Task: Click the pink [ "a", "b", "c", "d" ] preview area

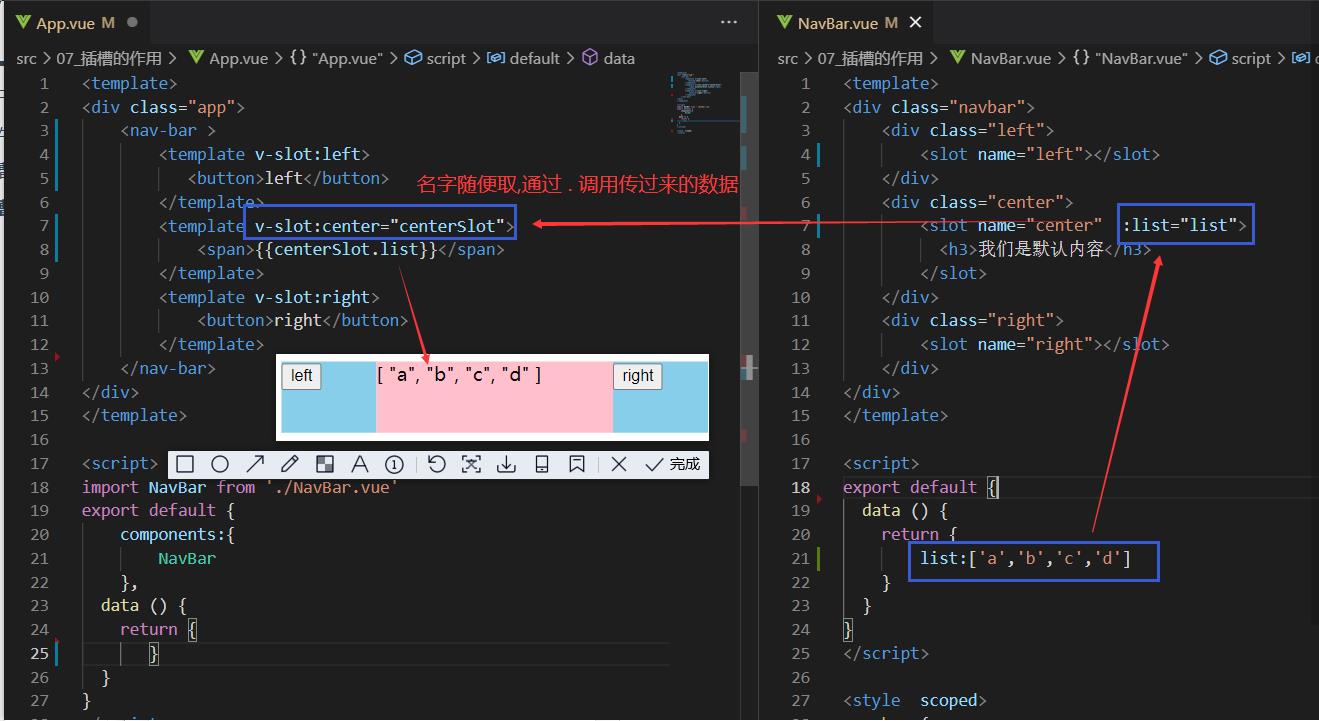Action: pyautogui.click(x=494, y=397)
